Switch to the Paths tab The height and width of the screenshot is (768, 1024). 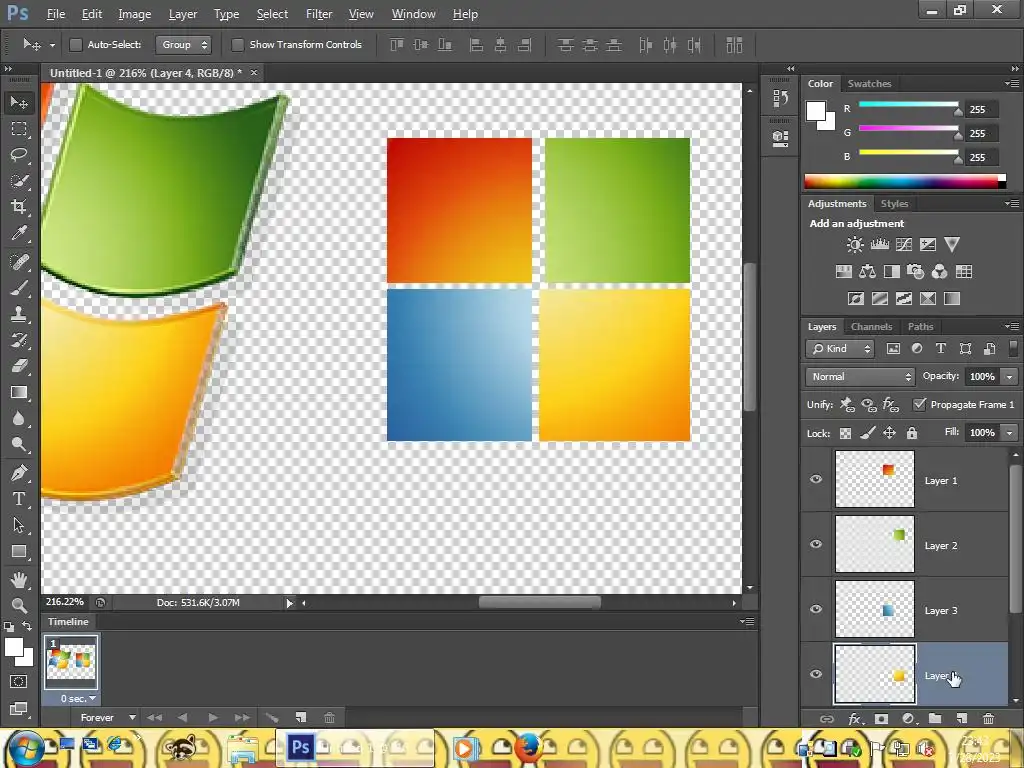[920, 327]
